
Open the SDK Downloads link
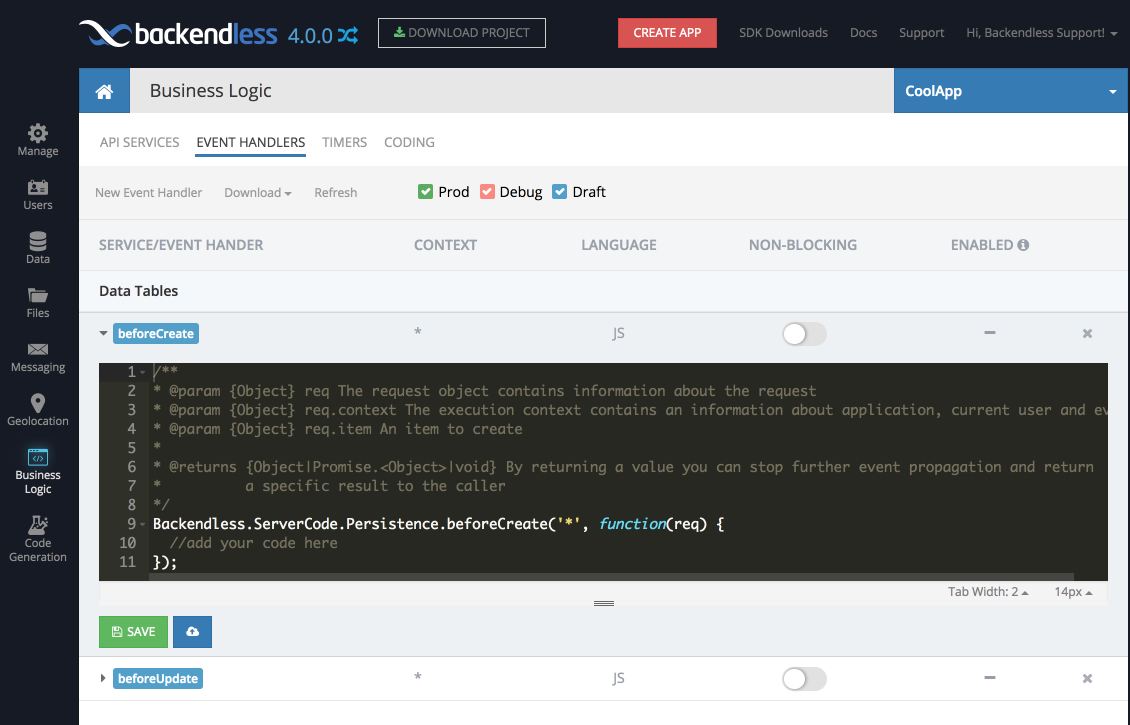coord(783,33)
